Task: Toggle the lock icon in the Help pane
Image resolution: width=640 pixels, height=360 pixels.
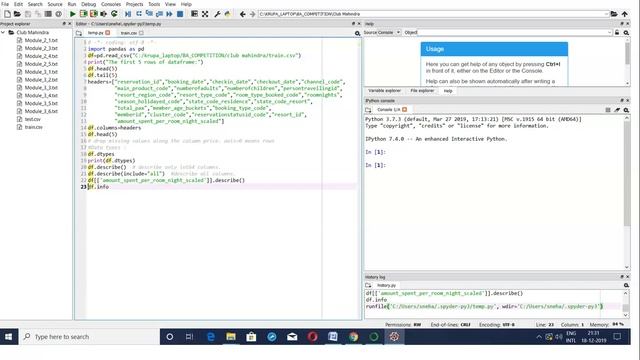Action: pyautogui.click(x=617, y=32)
